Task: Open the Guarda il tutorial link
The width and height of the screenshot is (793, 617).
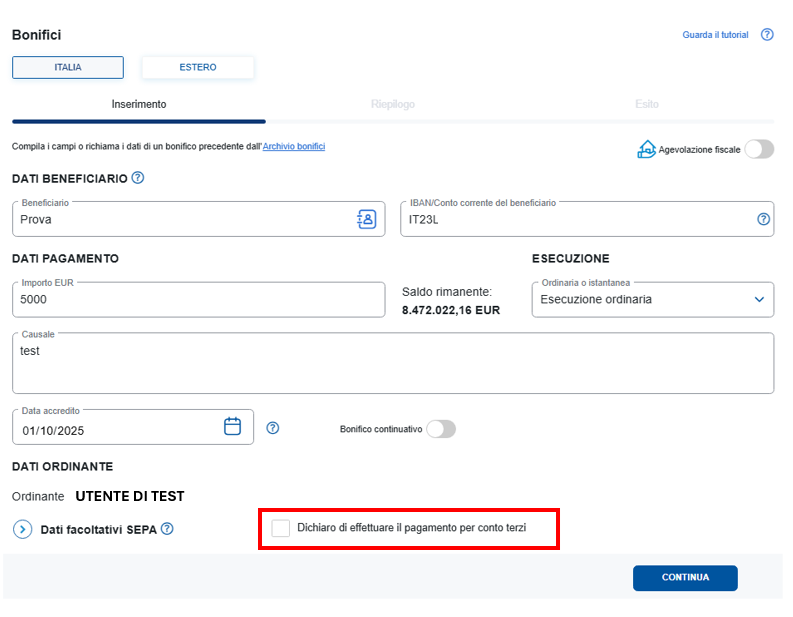Action: 715,35
